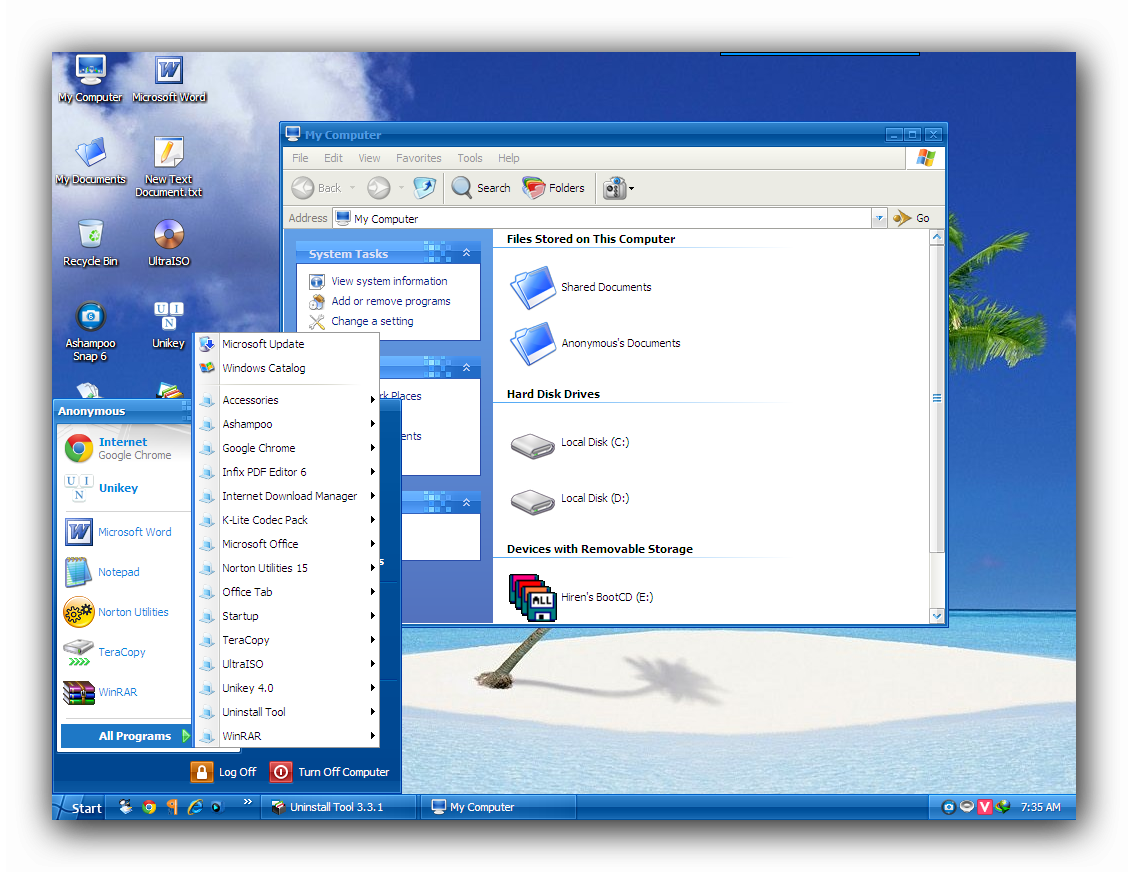Open TeraCopy from Start menu
1128x872 pixels.
[x=124, y=652]
